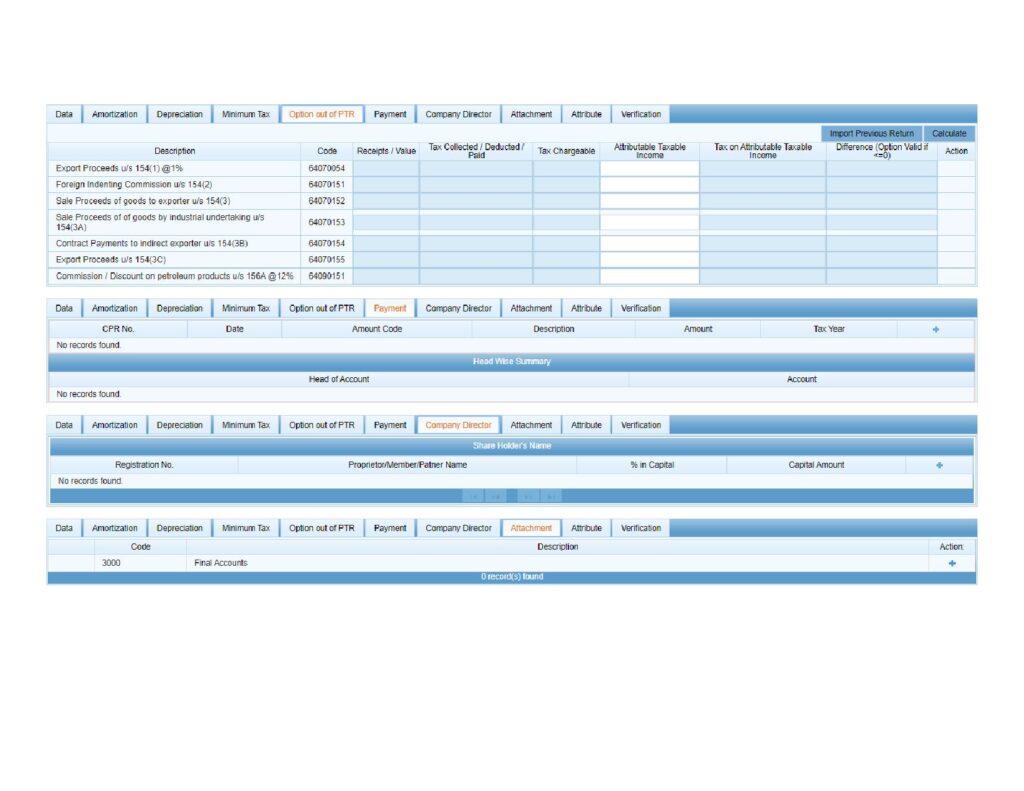
Task: Click Attributable Taxable Income field for petroleum products row
Action: coord(649,276)
